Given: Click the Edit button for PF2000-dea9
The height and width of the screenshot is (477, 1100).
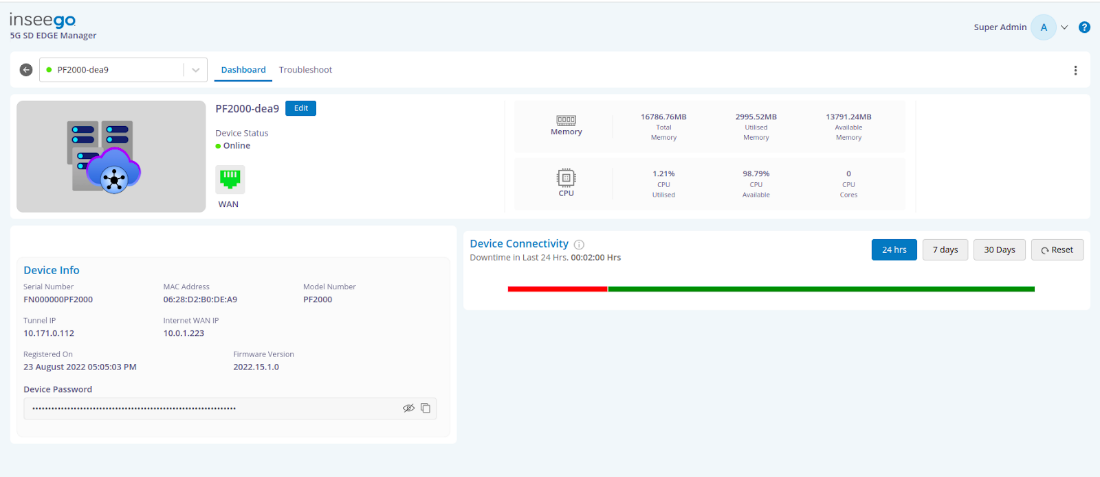Looking at the screenshot, I should pos(301,109).
